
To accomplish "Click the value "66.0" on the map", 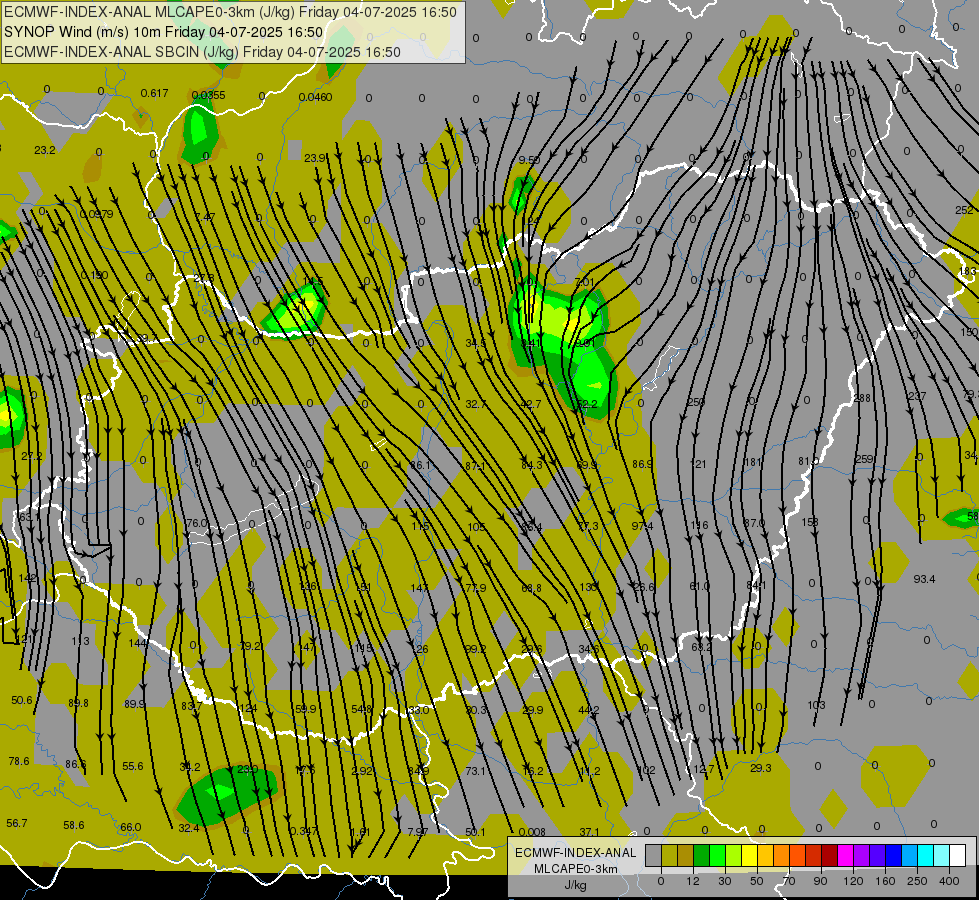I will 130,827.
